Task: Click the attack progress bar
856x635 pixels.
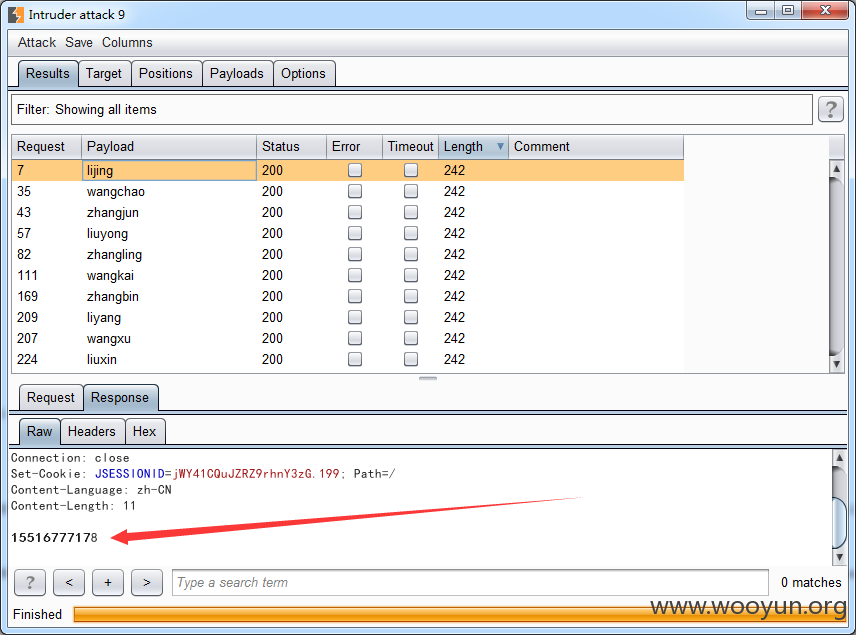Action: (x=460, y=614)
